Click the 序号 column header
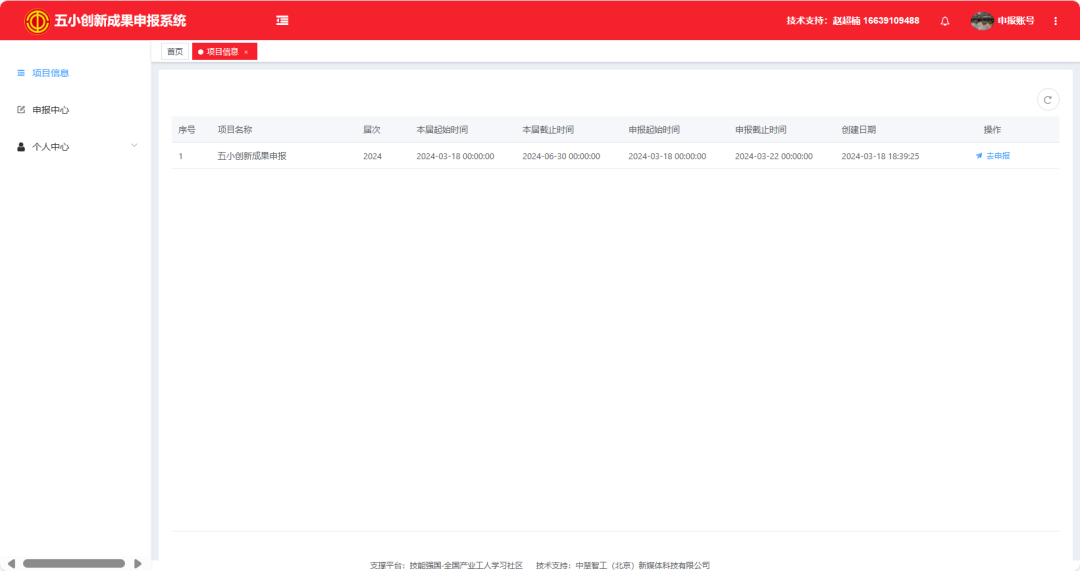Image resolution: width=1080 pixels, height=571 pixels. coord(187,129)
